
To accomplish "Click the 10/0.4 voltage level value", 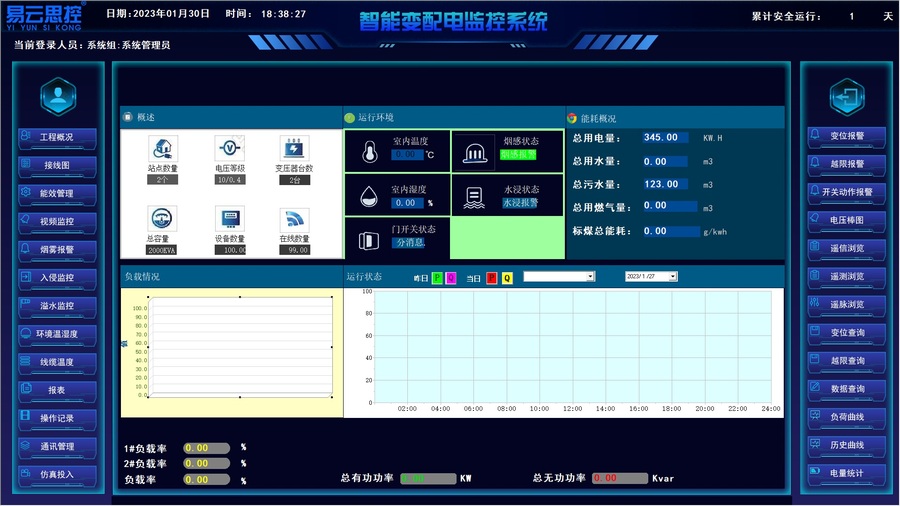I will click(x=230, y=180).
